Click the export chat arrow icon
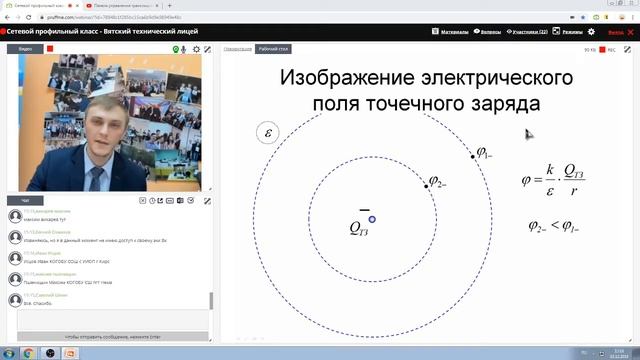Screen dimensions: 640x360 [160, 200]
